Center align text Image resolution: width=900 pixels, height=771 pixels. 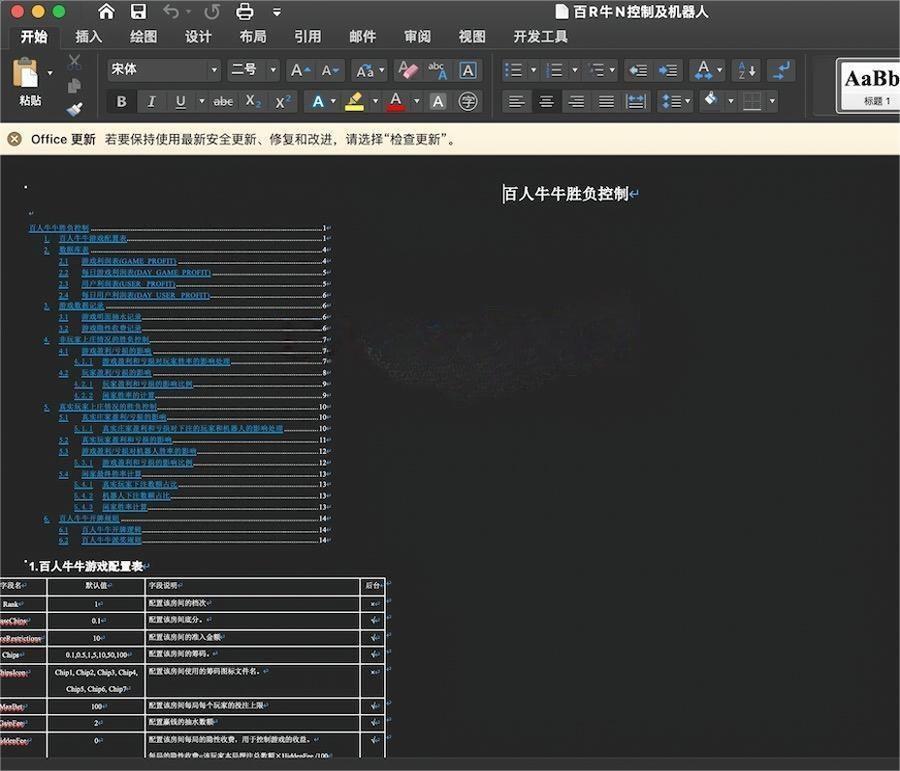click(x=546, y=102)
